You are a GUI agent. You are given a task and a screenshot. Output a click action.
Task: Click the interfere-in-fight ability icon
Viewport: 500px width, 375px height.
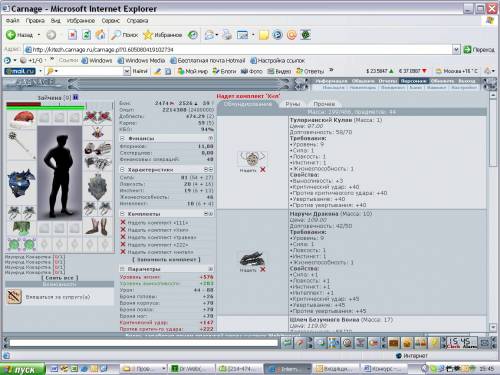click(x=14, y=296)
